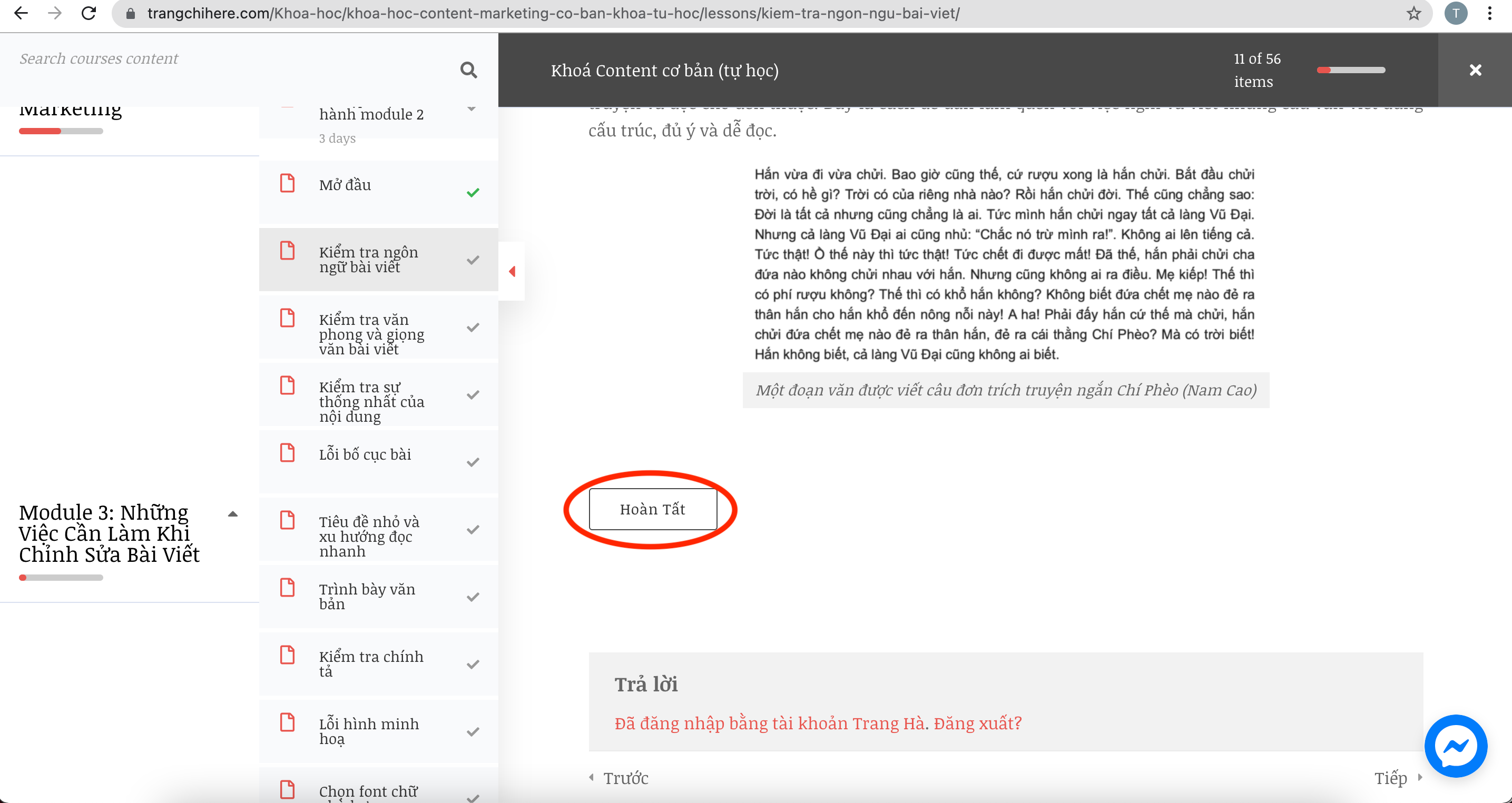
Task: Open the Chrome three-dot menu
Action: (1490, 13)
